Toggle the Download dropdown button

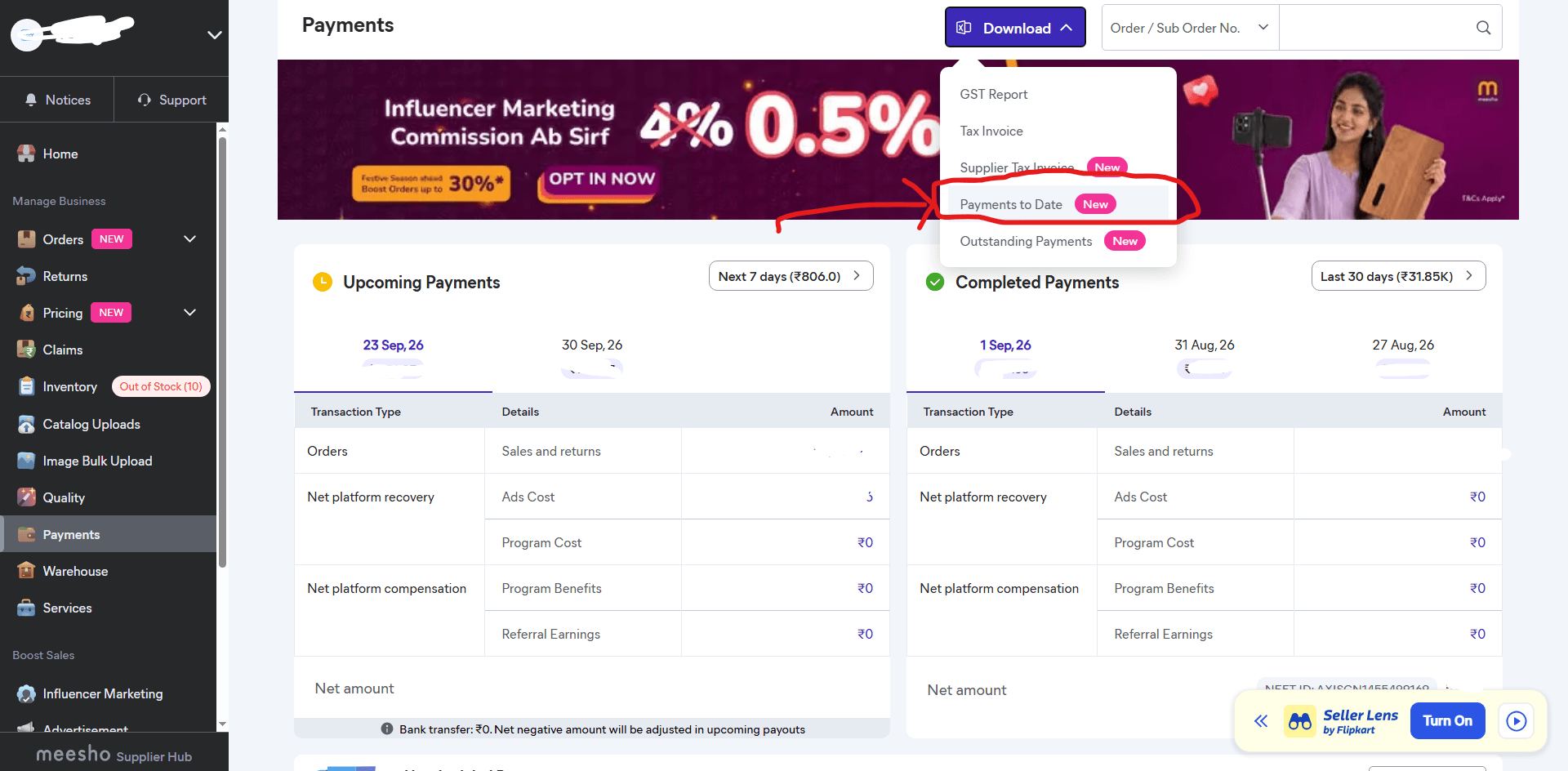click(1015, 28)
